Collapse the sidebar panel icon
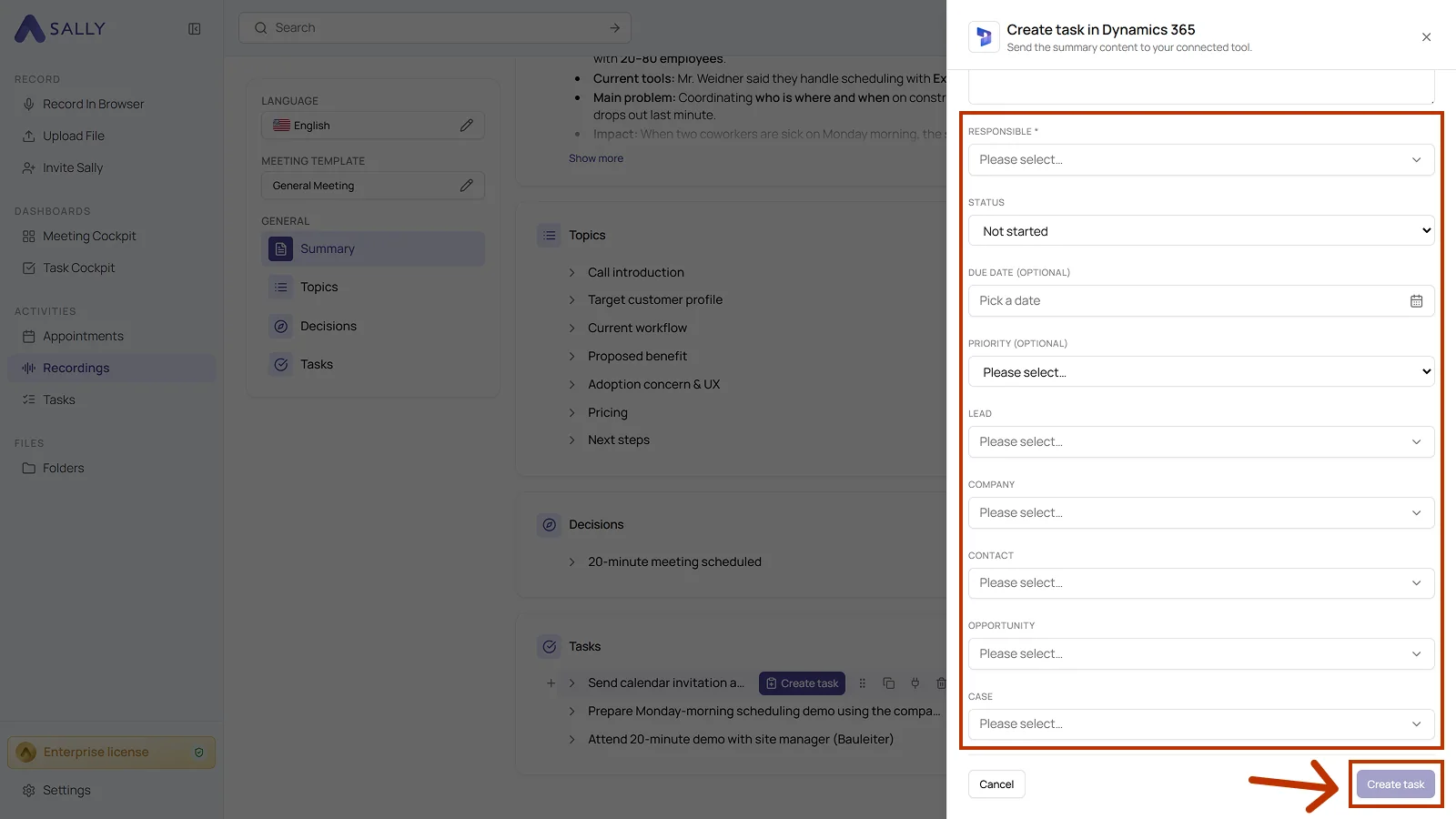This screenshot has width=1456, height=819. point(194,29)
